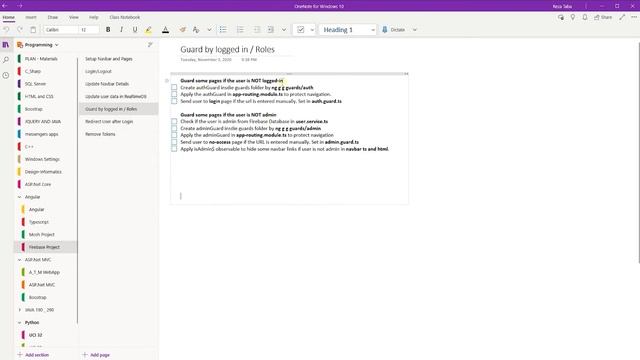
Task: Toggle bold formatting
Action: pos(108,30)
